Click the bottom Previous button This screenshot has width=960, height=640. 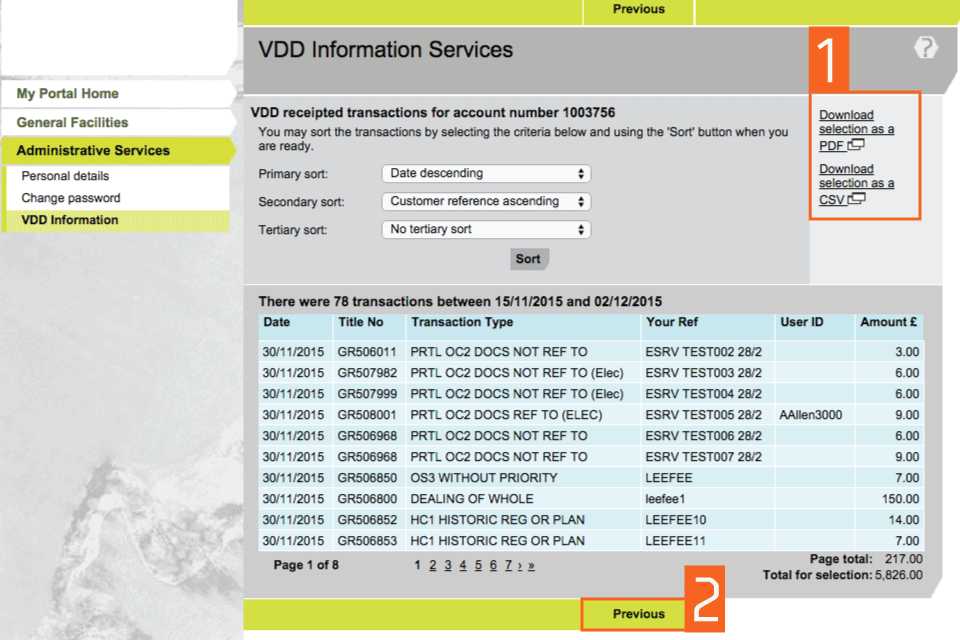[638, 614]
